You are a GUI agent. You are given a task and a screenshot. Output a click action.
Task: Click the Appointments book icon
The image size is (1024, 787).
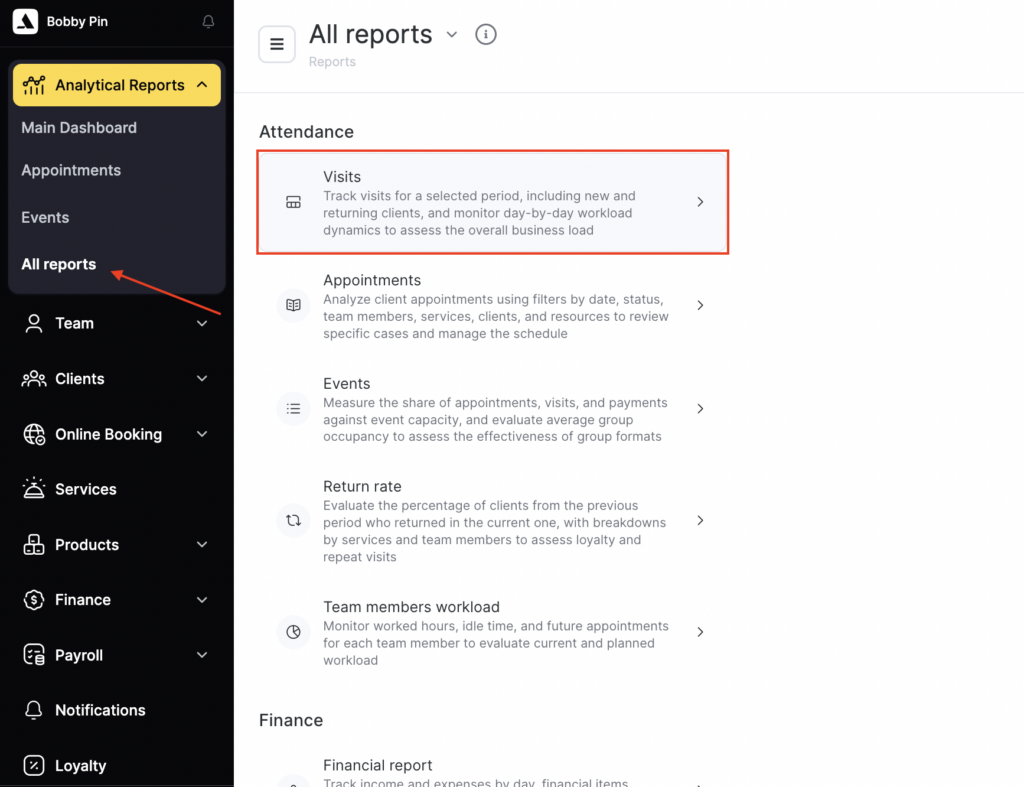pos(293,305)
